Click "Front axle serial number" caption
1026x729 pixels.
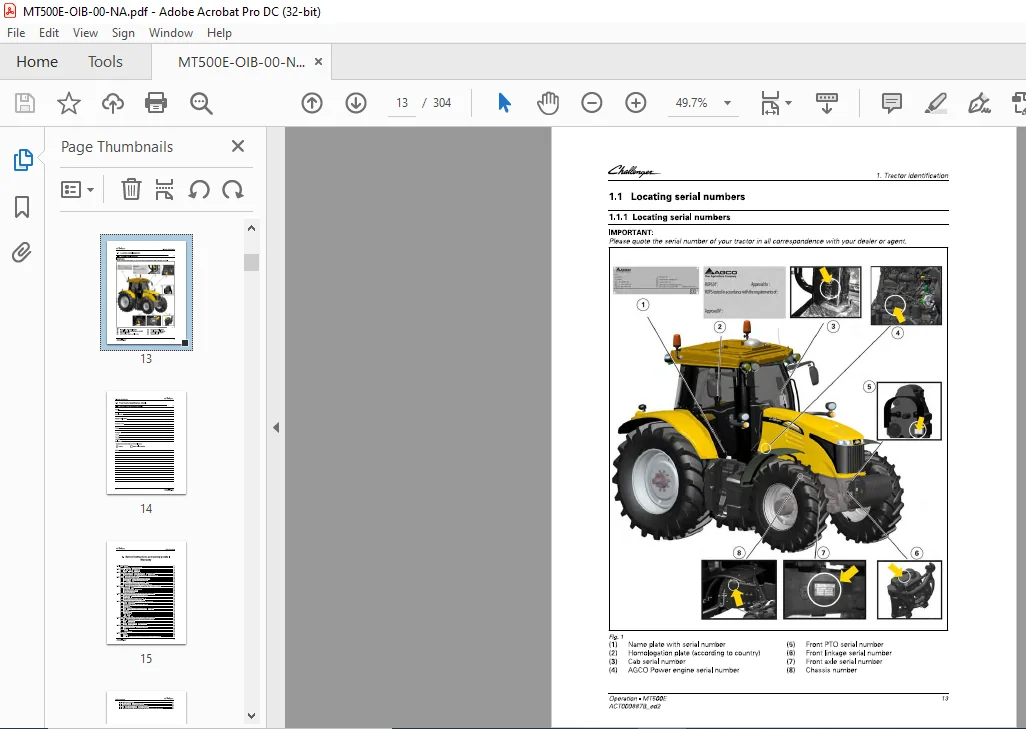(x=844, y=662)
